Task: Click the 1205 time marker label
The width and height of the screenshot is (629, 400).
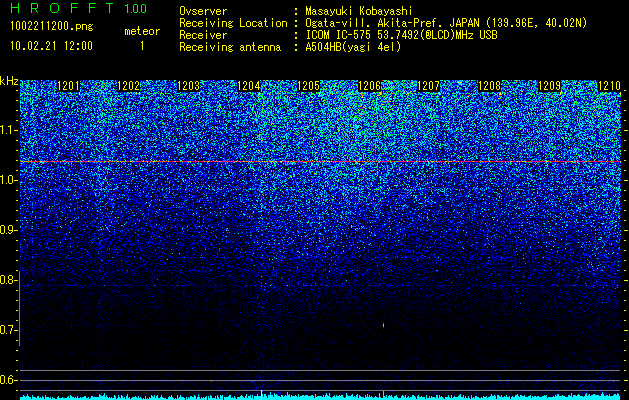Action: click(x=309, y=86)
